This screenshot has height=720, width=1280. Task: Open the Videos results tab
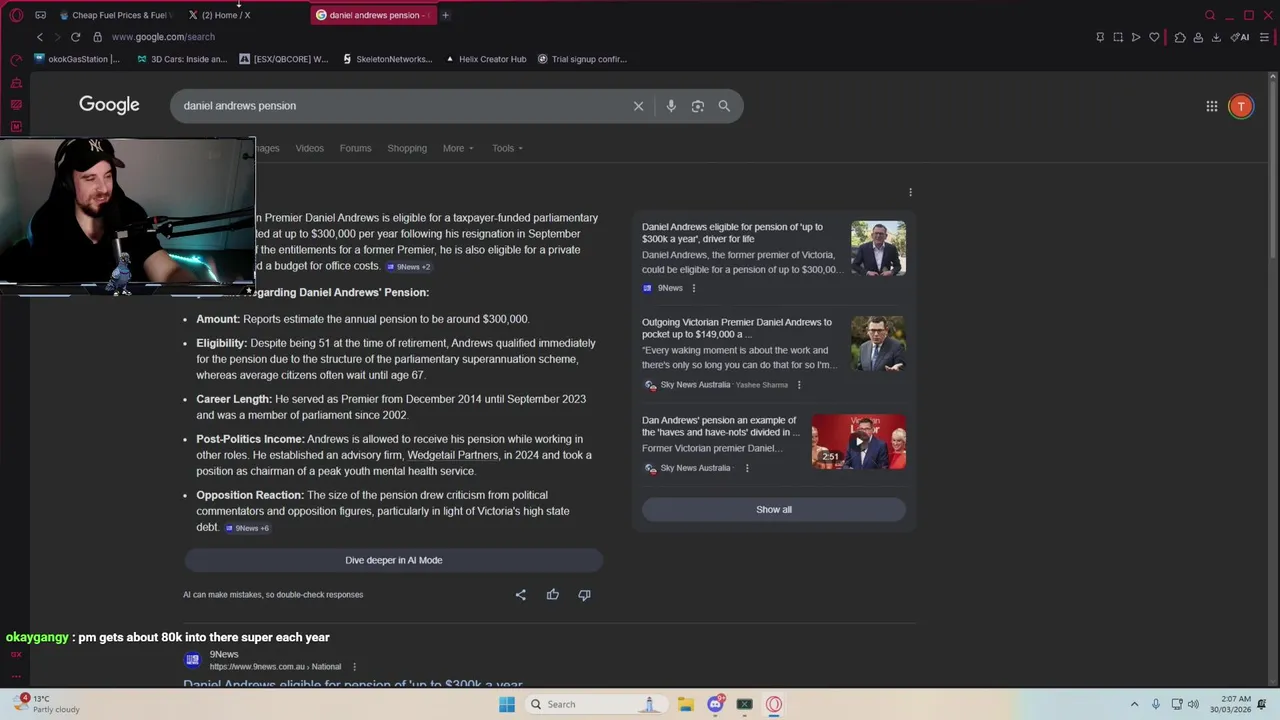[x=309, y=148]
